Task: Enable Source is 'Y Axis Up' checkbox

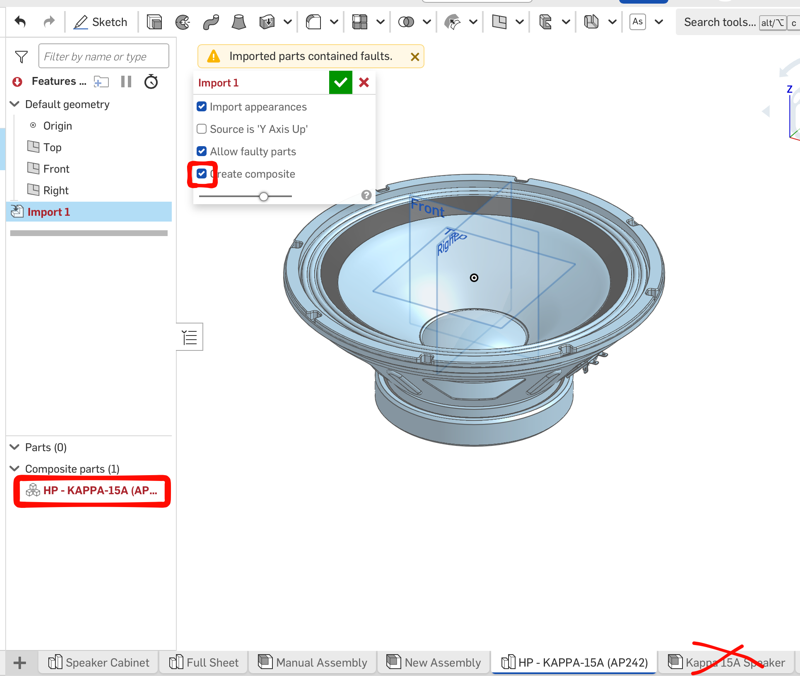Action: [202, 129]
